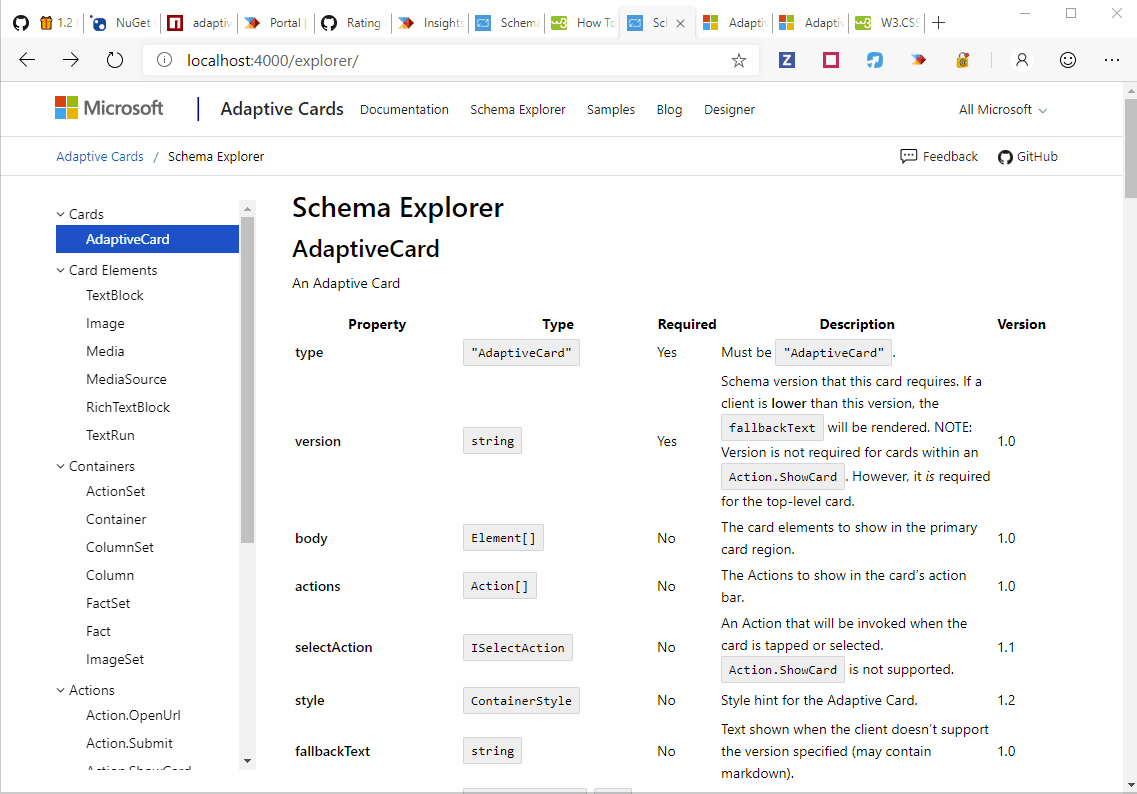The height and width of the screenshot is (794, 1137).
Task: Open the Schema Explorer nav item
Action: tap(518, 109)
